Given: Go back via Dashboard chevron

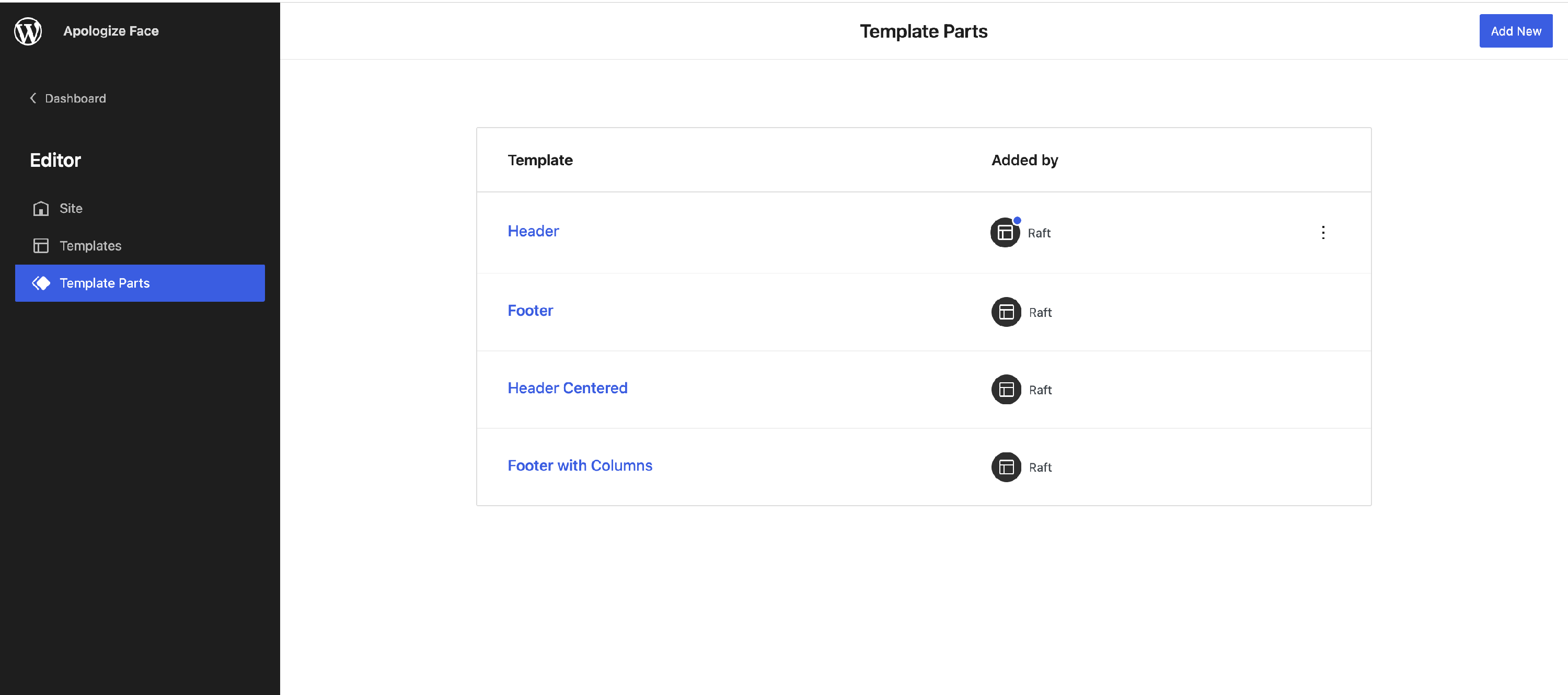Looking at the screenshot, I should point(33,98).
